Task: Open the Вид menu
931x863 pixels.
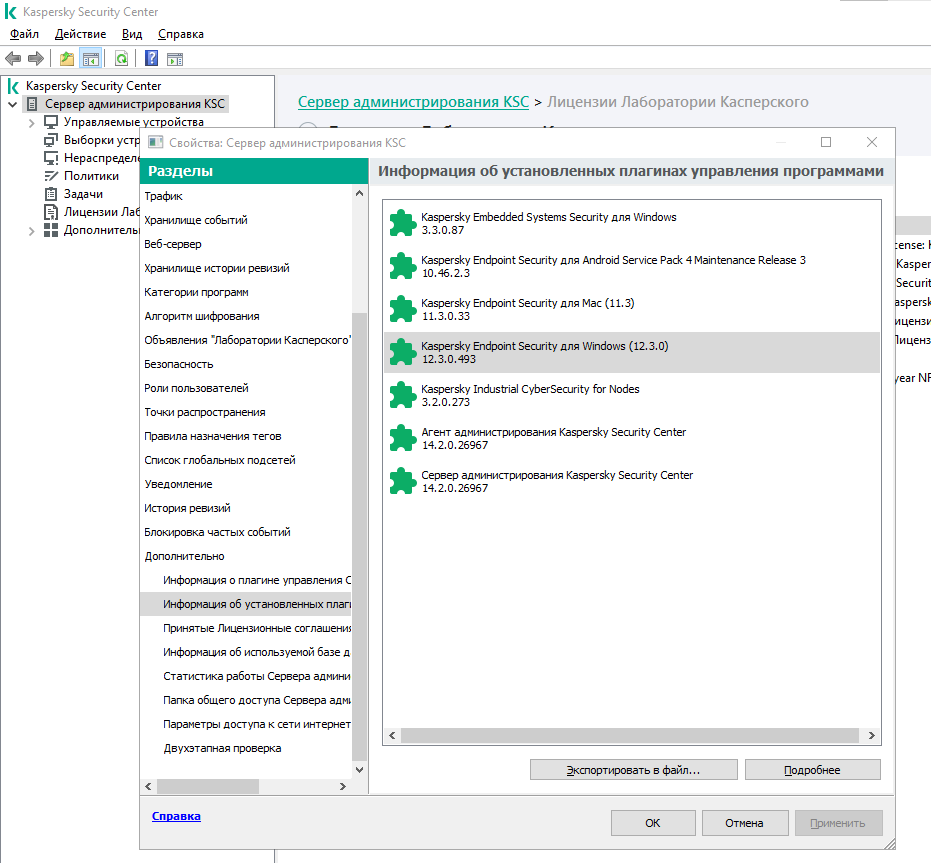Action: tap(132, 34)
